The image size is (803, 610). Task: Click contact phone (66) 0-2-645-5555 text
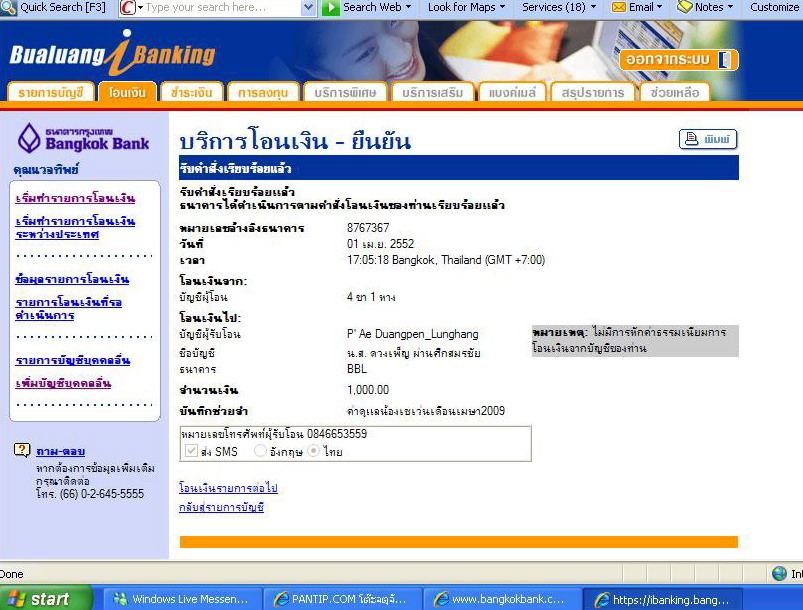tap(102, 494)
